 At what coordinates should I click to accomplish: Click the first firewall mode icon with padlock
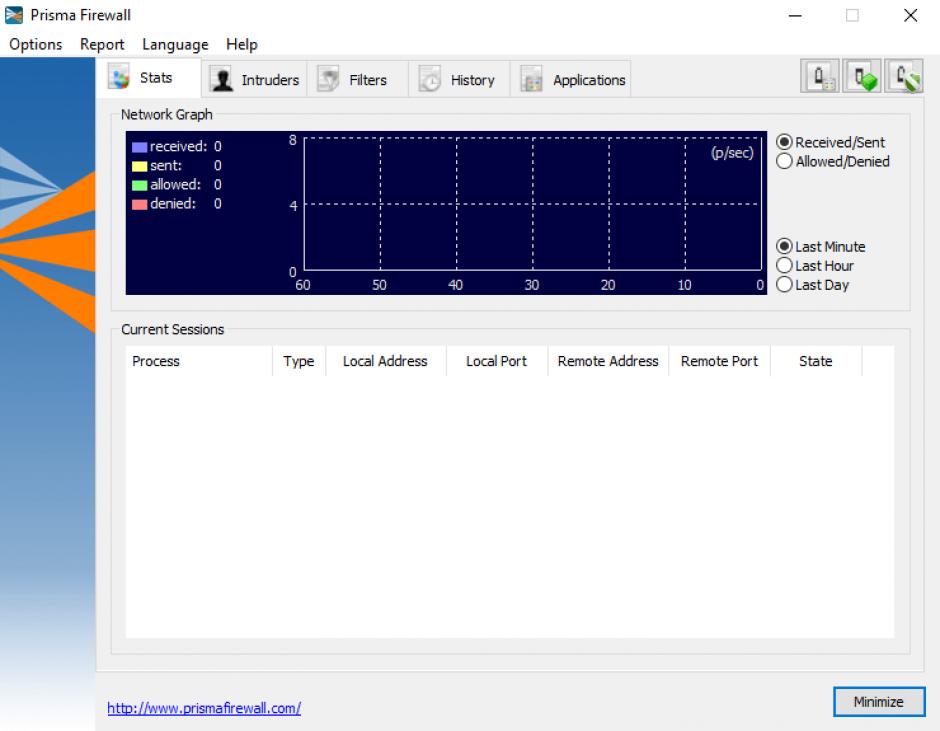pos(820,76)
